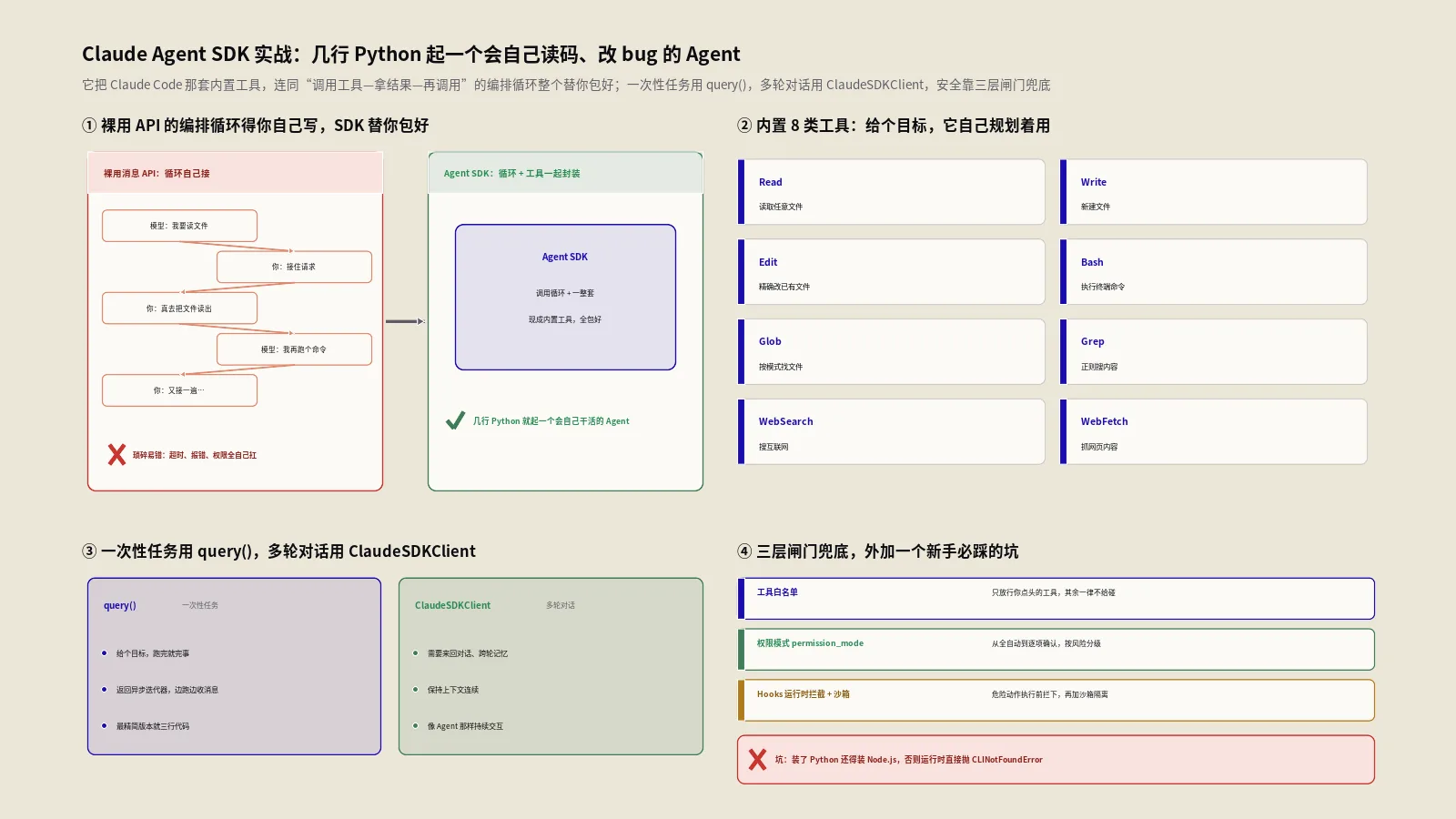Click the 权限模式 permission_mode row
The height and width of the screenshot is (819, 1456).
coord(1056,650)
